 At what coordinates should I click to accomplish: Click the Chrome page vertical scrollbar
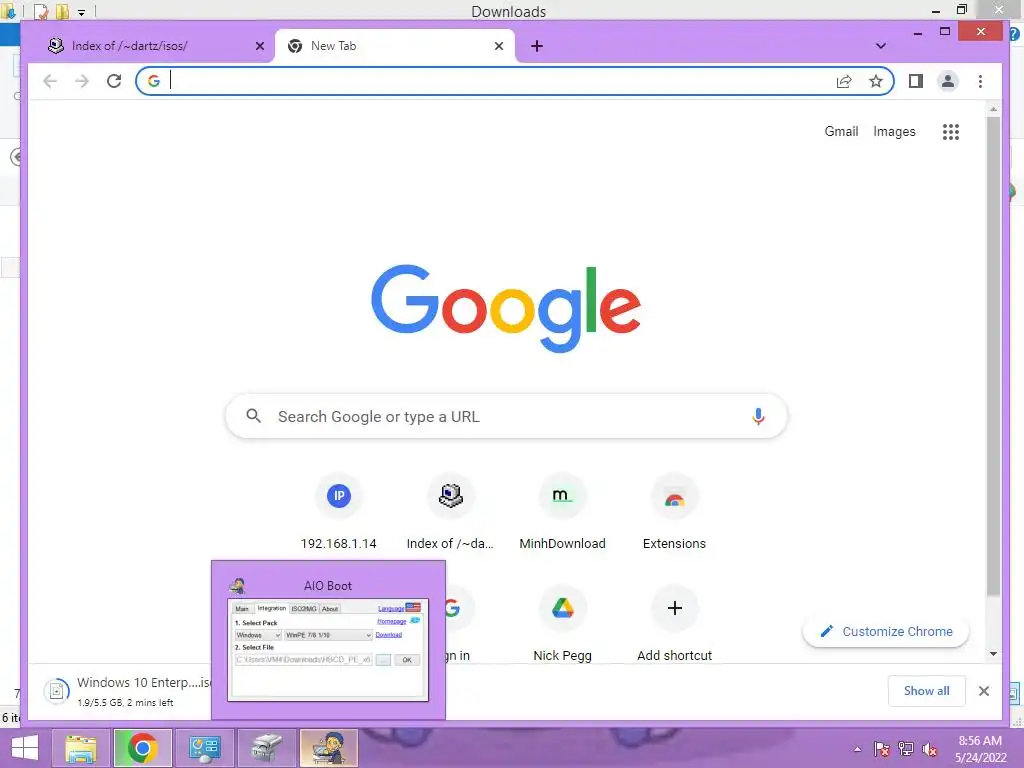pos(993,356)
